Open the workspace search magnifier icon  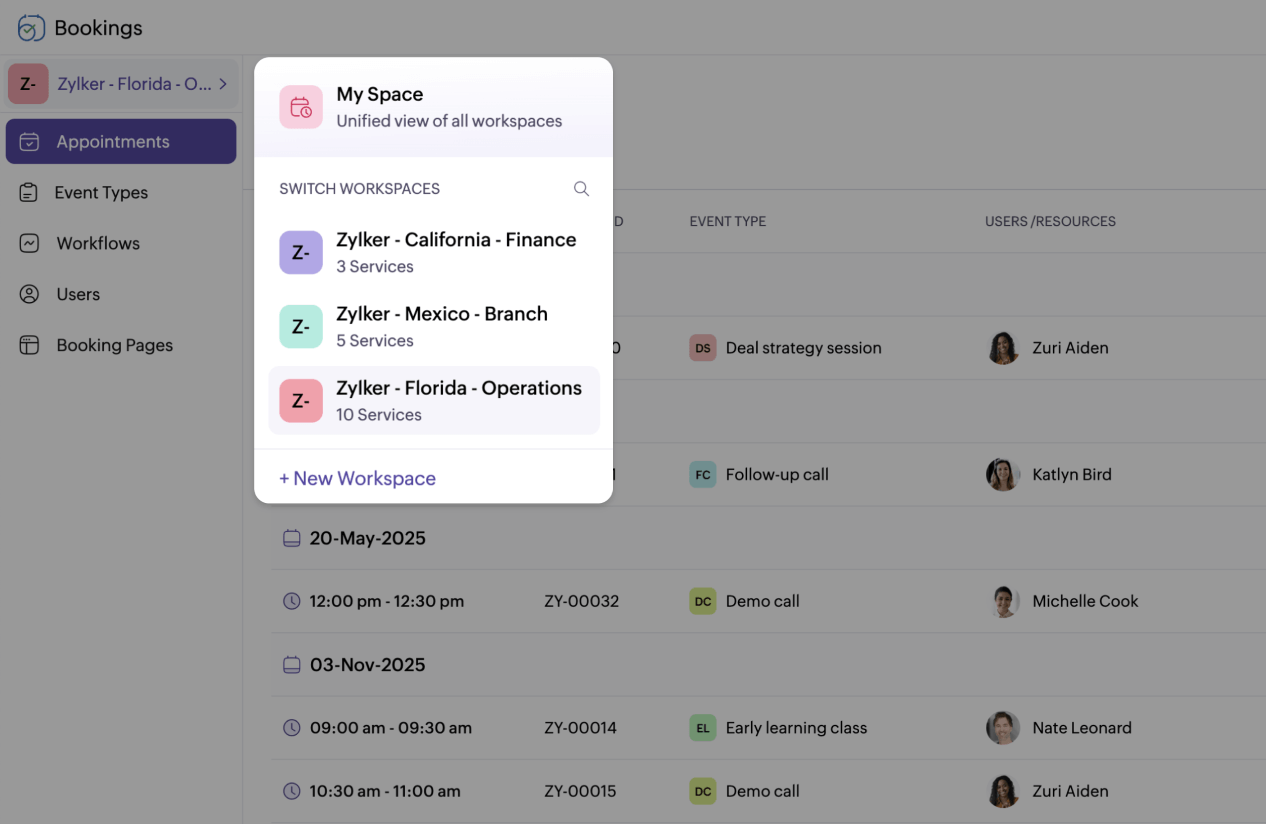(581, 188)
